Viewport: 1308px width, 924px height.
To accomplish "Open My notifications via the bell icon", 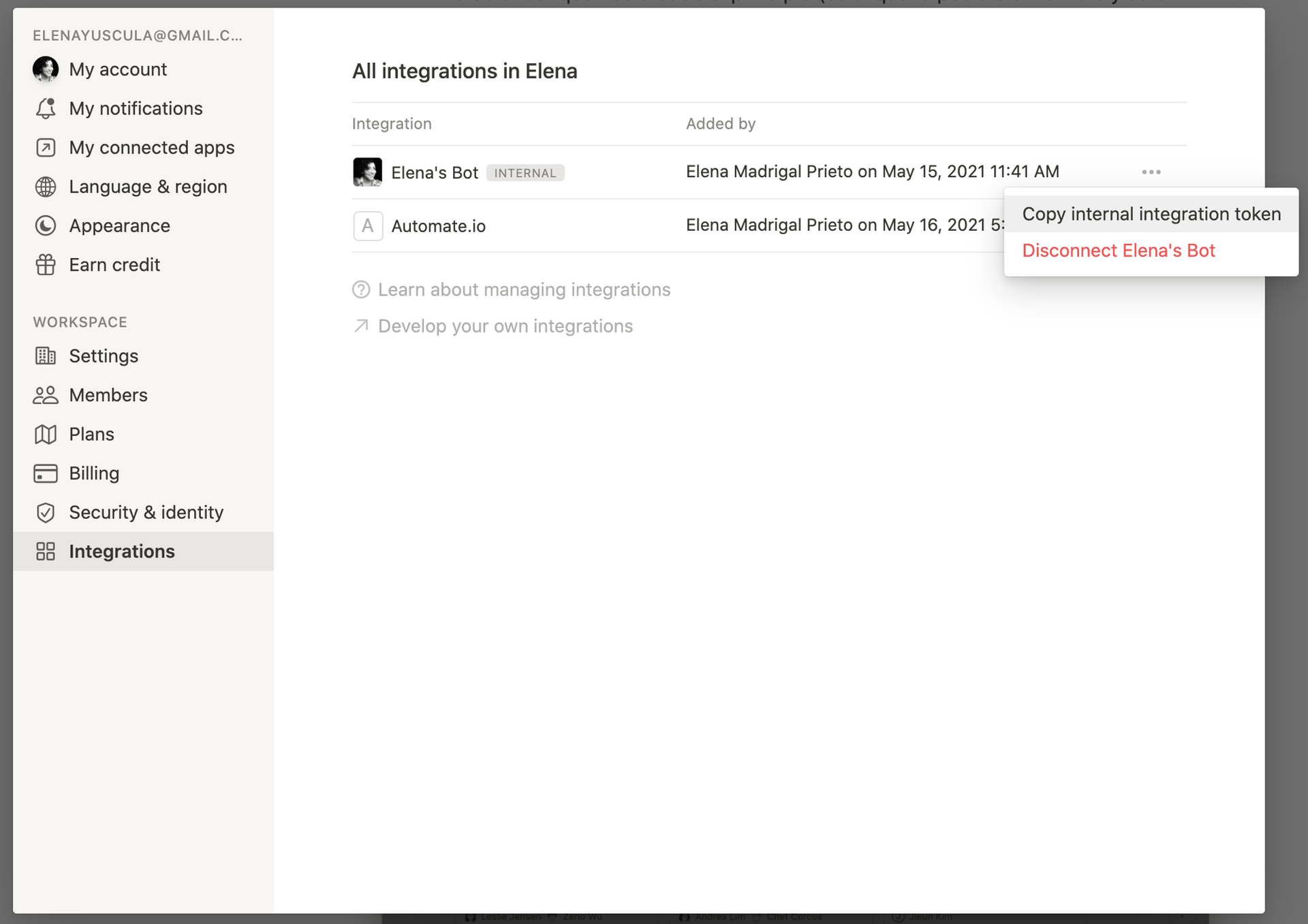I will pyautogui.click(x=45, y=108).
